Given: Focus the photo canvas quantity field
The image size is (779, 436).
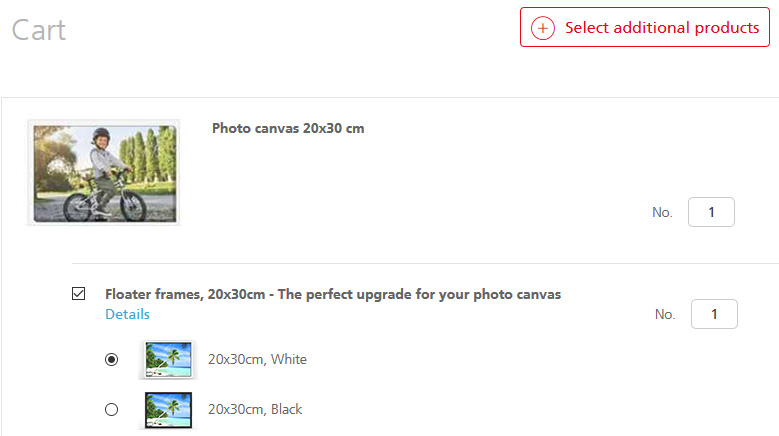Looking at the screenshot, I should pyautogui.click(x=711, y=212).
